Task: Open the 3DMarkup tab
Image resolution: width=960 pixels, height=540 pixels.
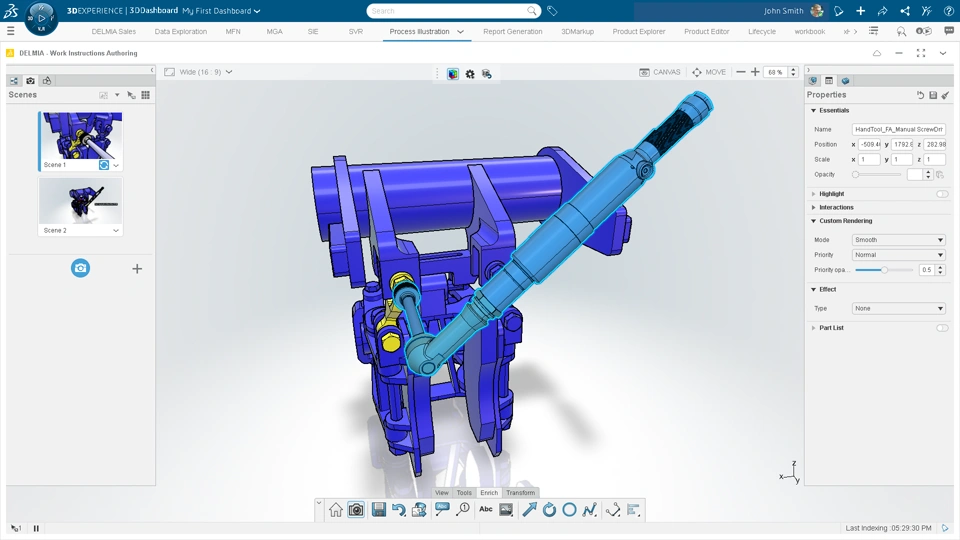Action: 577,32
